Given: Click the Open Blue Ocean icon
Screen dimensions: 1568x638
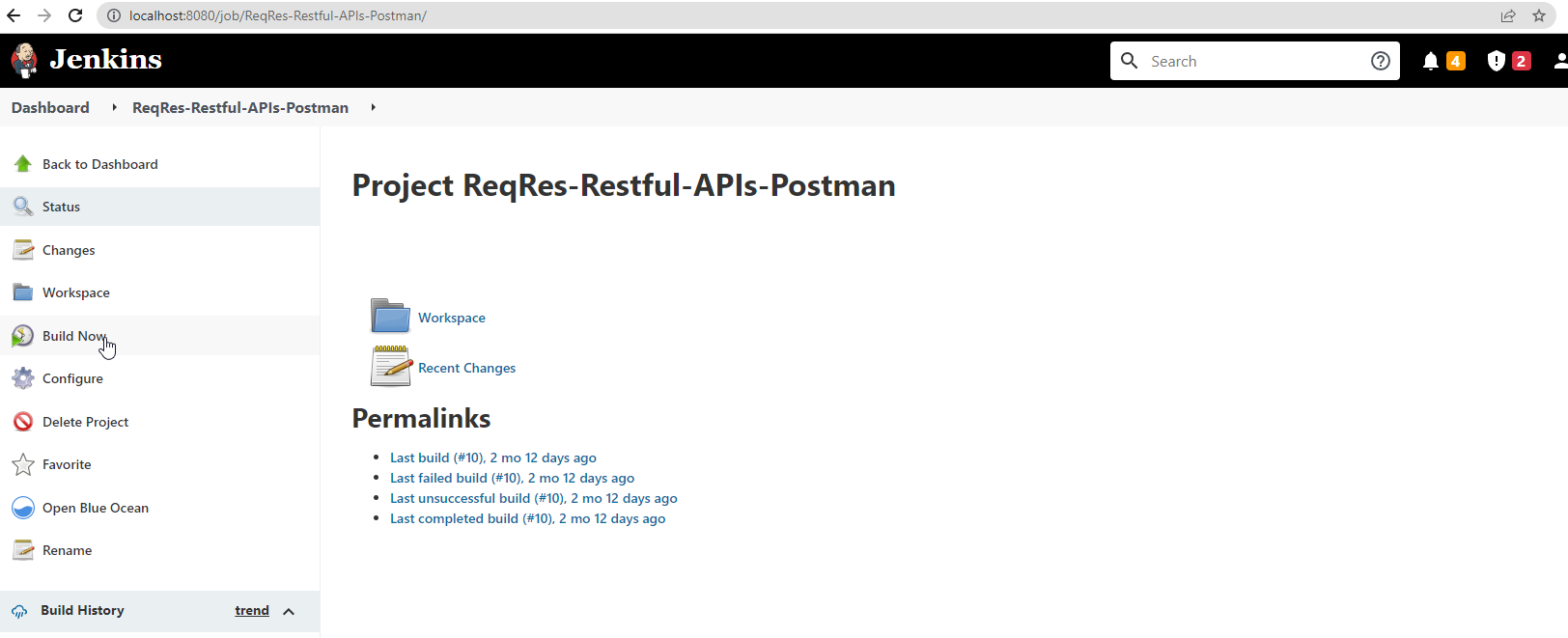Looking at the screenshot, I should pos(23,508).
